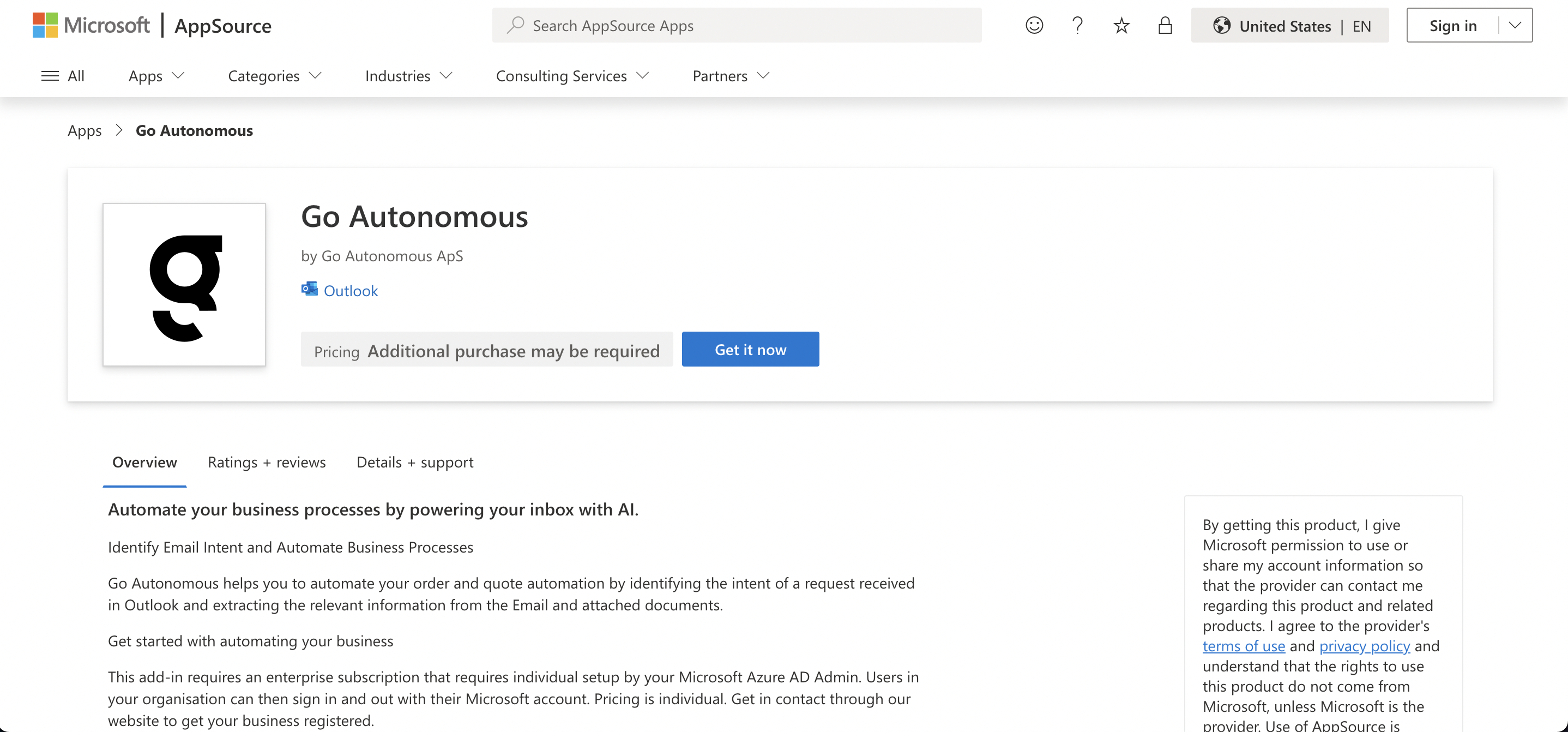The width and height of the screenshot is (1568, 732).
Task: Expand the Apps menu
Action: [156, 75]
